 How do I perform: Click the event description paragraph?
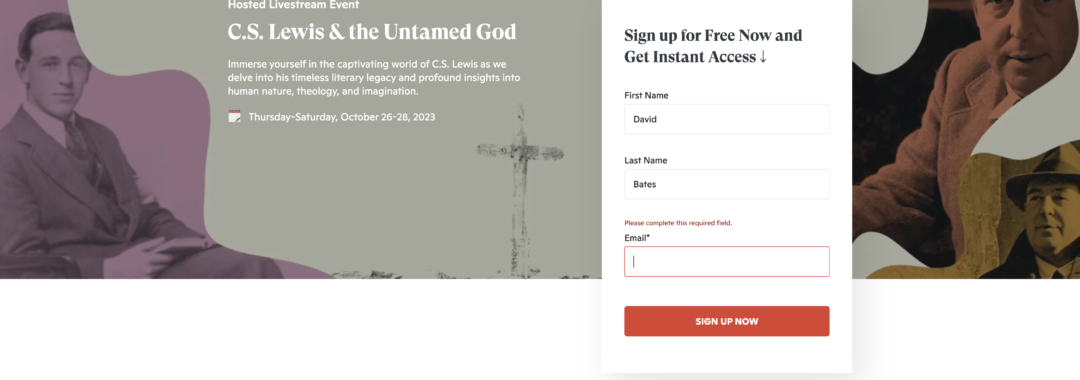(x=374, y=77)
